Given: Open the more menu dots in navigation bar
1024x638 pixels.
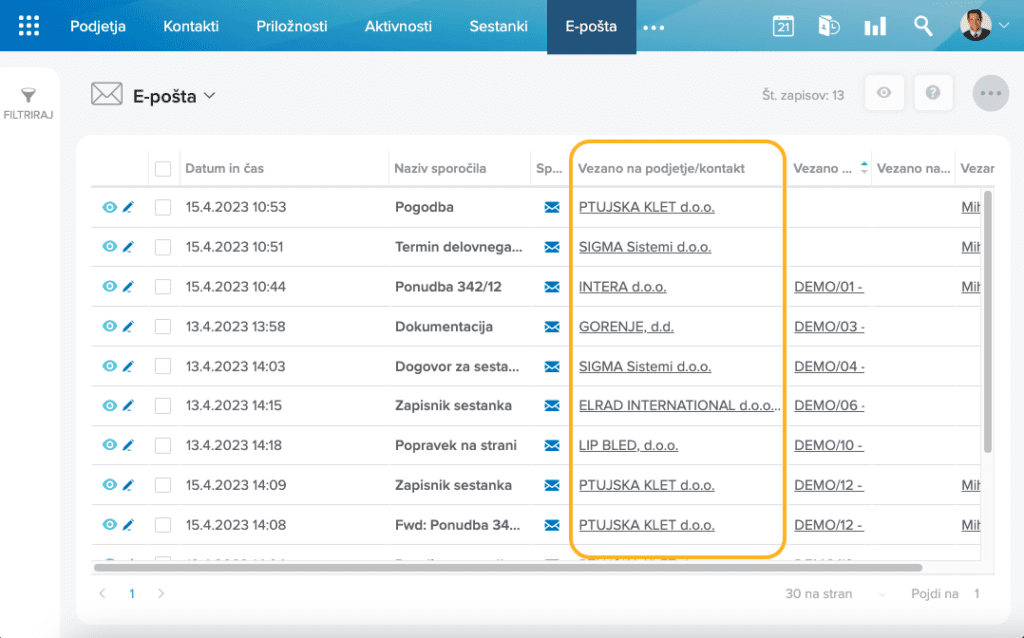Looking at the screenshot, I should pos(654,27).
